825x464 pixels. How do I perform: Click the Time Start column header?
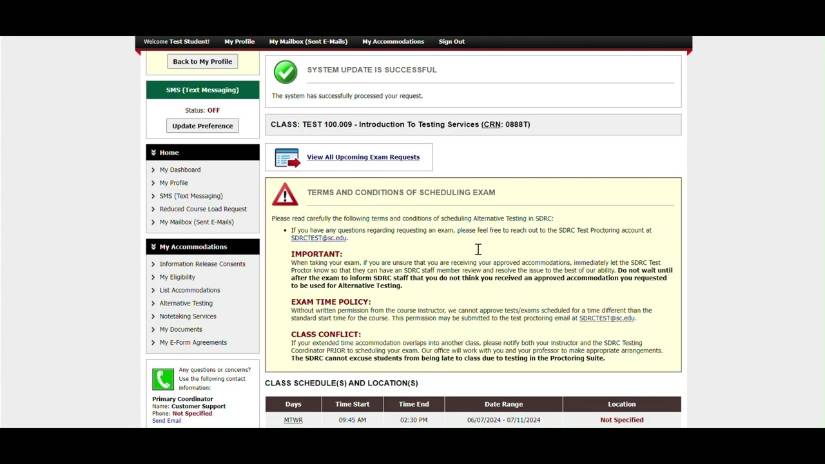click(x=353, y=405)
